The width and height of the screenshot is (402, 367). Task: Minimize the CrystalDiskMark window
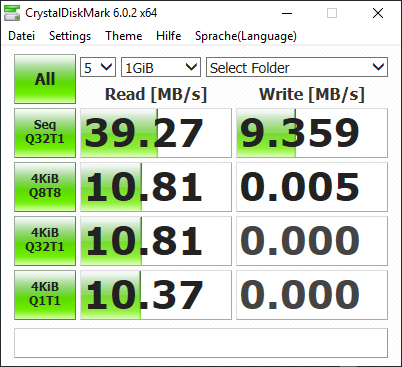287,13
